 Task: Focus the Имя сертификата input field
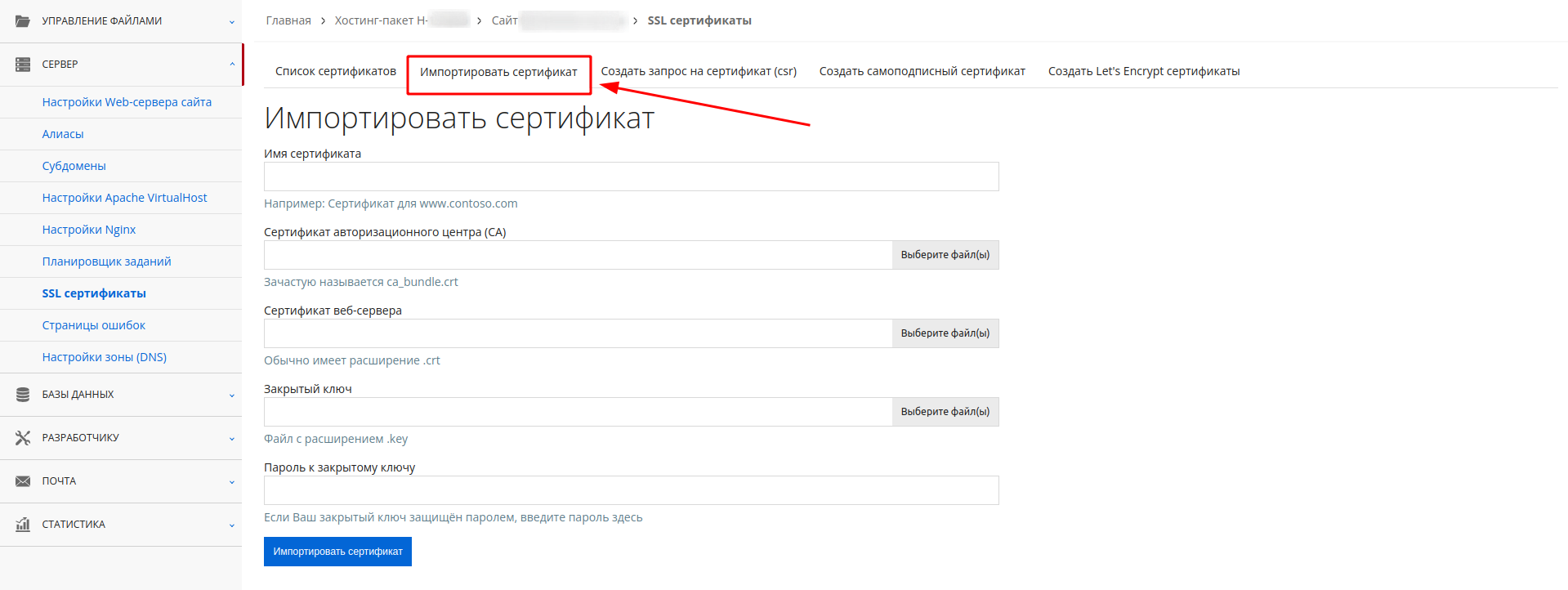point(631,177)
